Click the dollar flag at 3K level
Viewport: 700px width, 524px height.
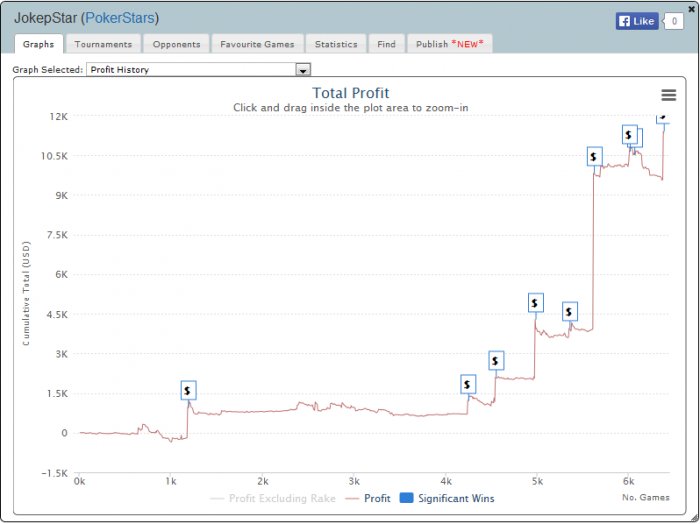point(496,361)
